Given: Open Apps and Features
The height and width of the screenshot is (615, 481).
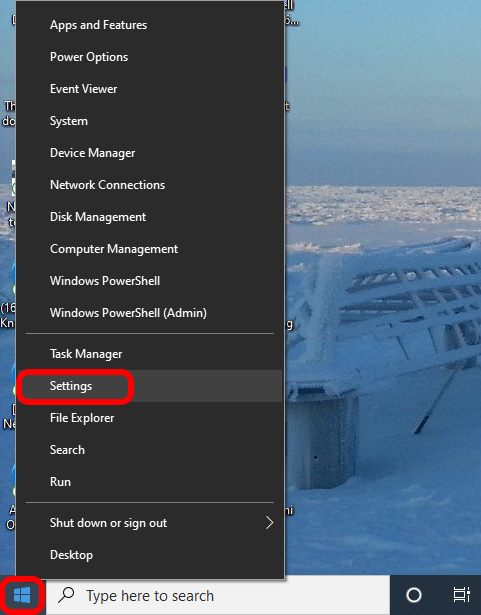Looking at the screenshot, I should [150, 25].
